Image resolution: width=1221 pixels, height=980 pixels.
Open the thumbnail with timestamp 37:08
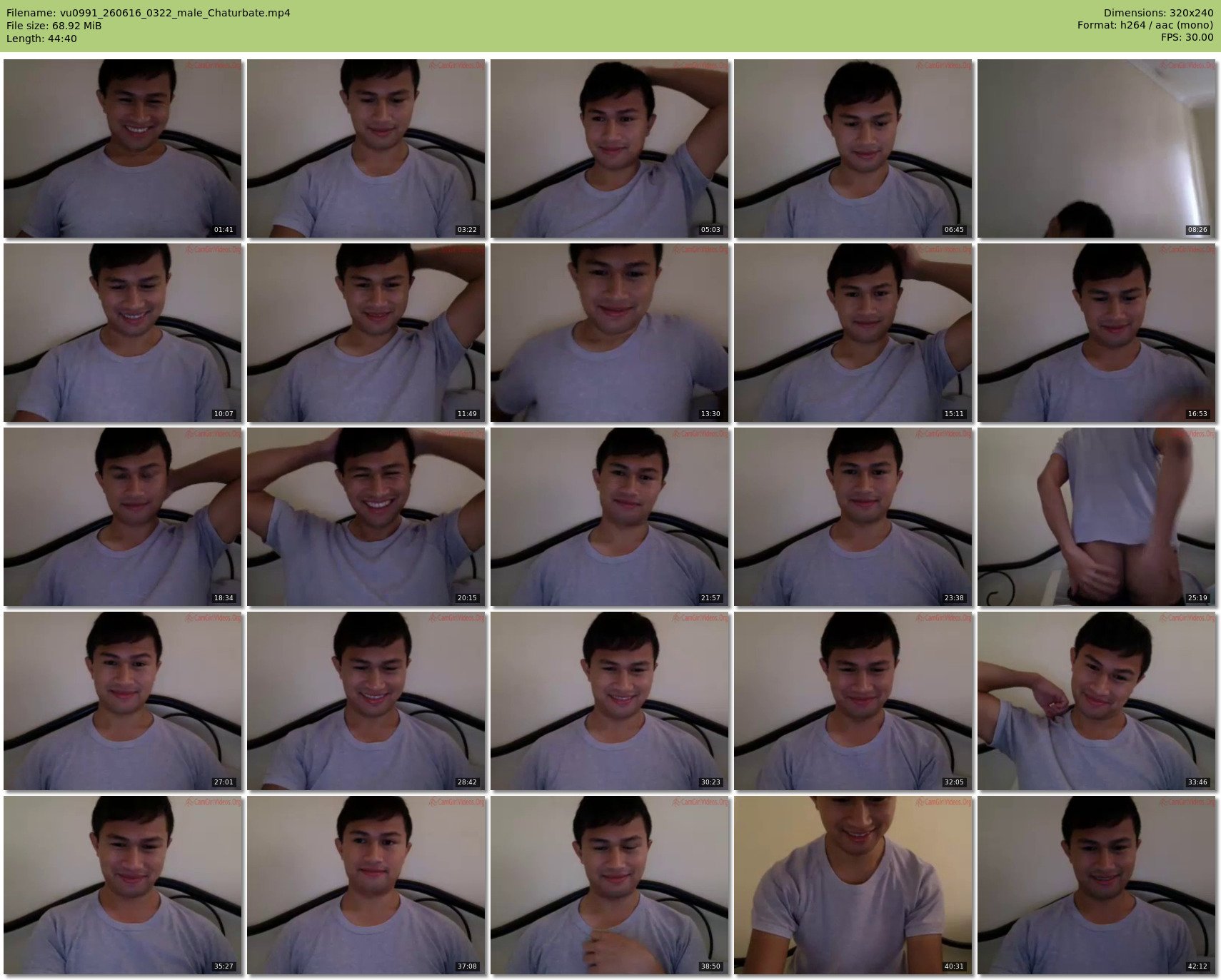366,885
